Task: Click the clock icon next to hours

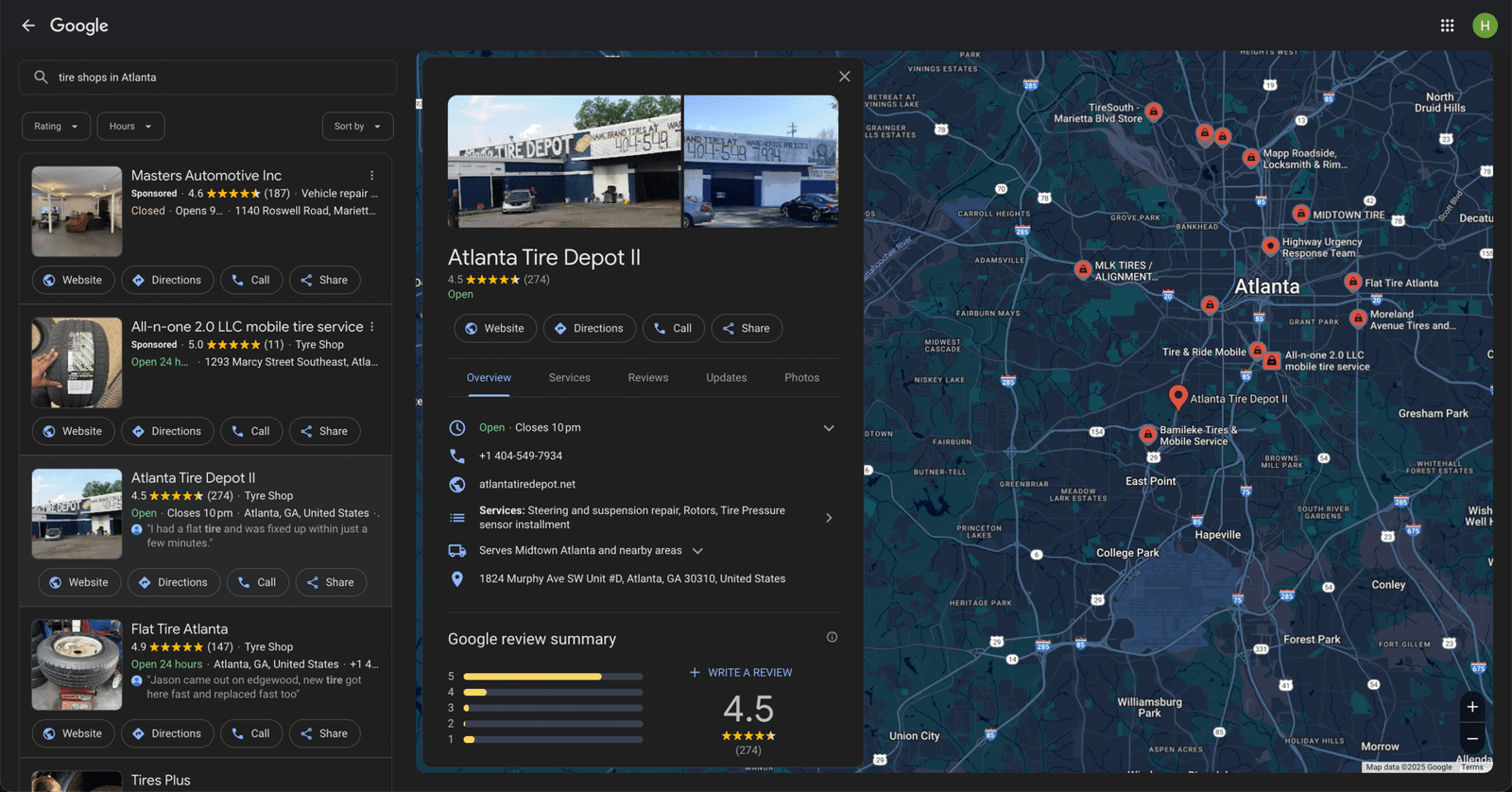Action: click(457, 427)
